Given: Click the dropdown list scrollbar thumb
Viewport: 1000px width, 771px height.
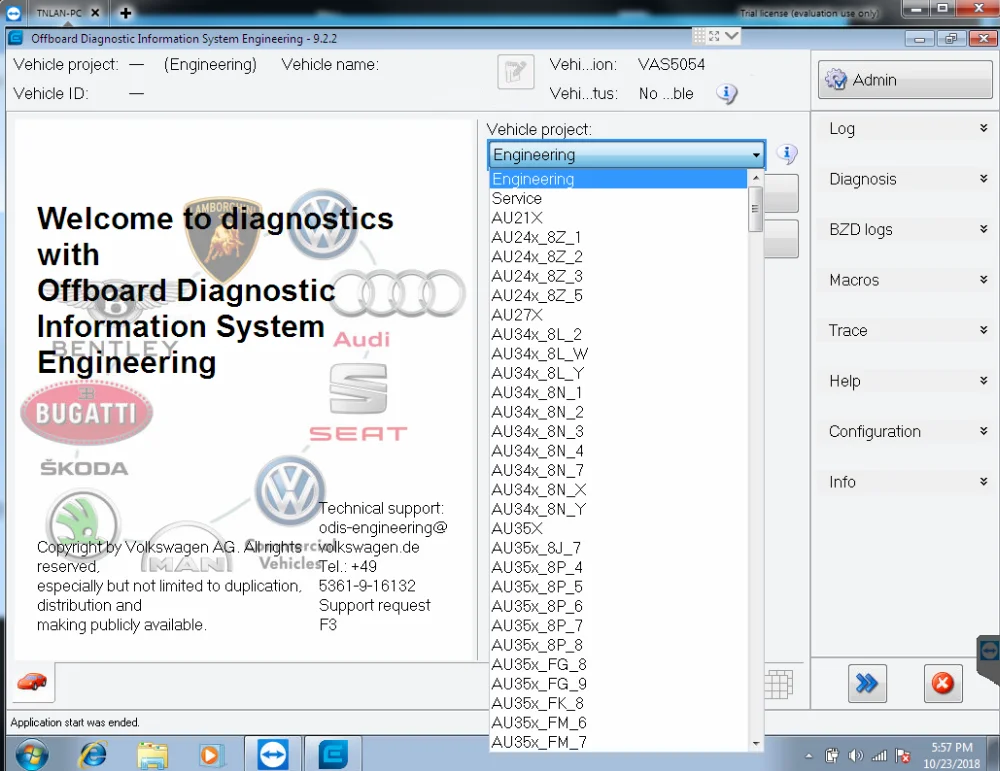Looking at the screenshot, I should click(x=755, y=209).
